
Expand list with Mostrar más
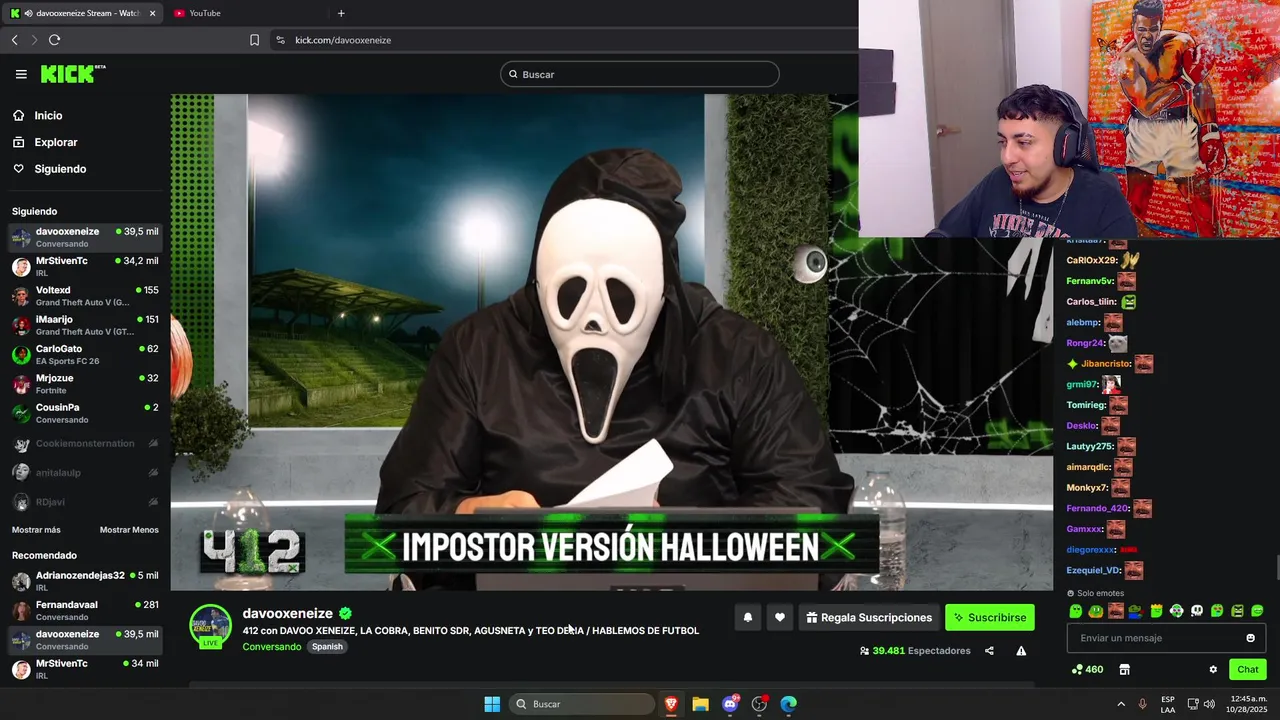point(36,530)
